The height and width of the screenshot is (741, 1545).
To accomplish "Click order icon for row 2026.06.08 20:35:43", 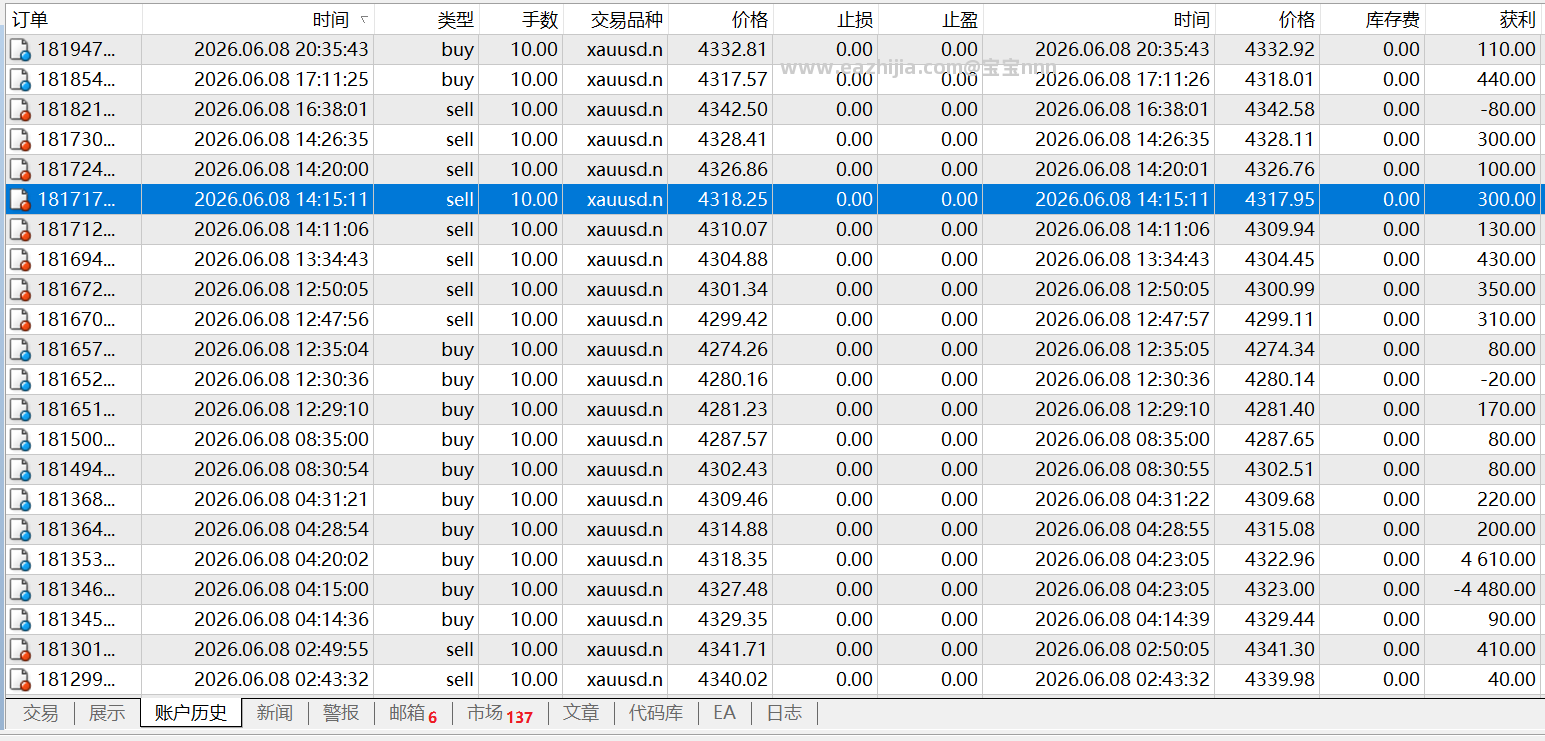I will 20,50.
